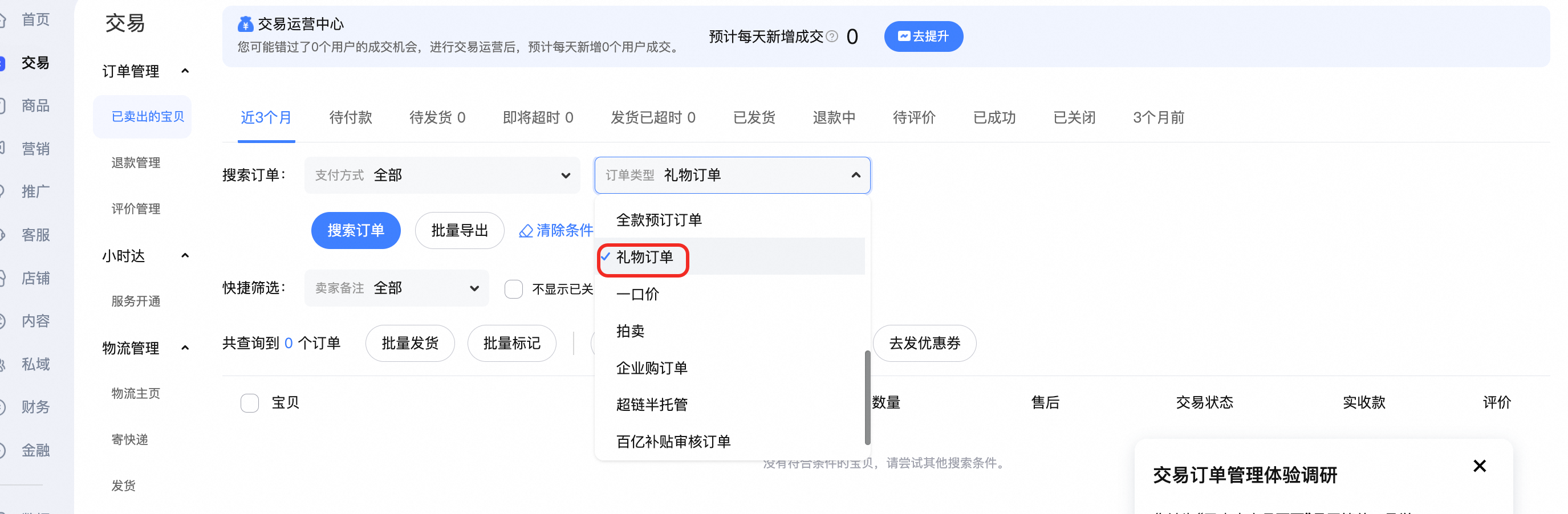The width and height of the screenshot is (1568, 514).
Task: Open 退款管理 in the sidebar
Action: [x=136, y=163]
